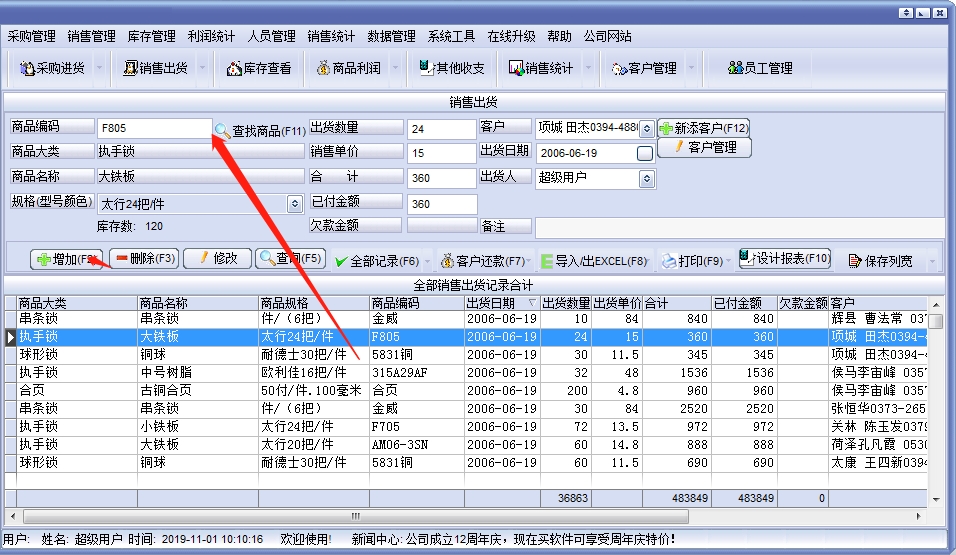The width and height of the screenshot is (956, 555).
Task: Click the 新添客户(F12) button
Action: click(x=703, y=128)
